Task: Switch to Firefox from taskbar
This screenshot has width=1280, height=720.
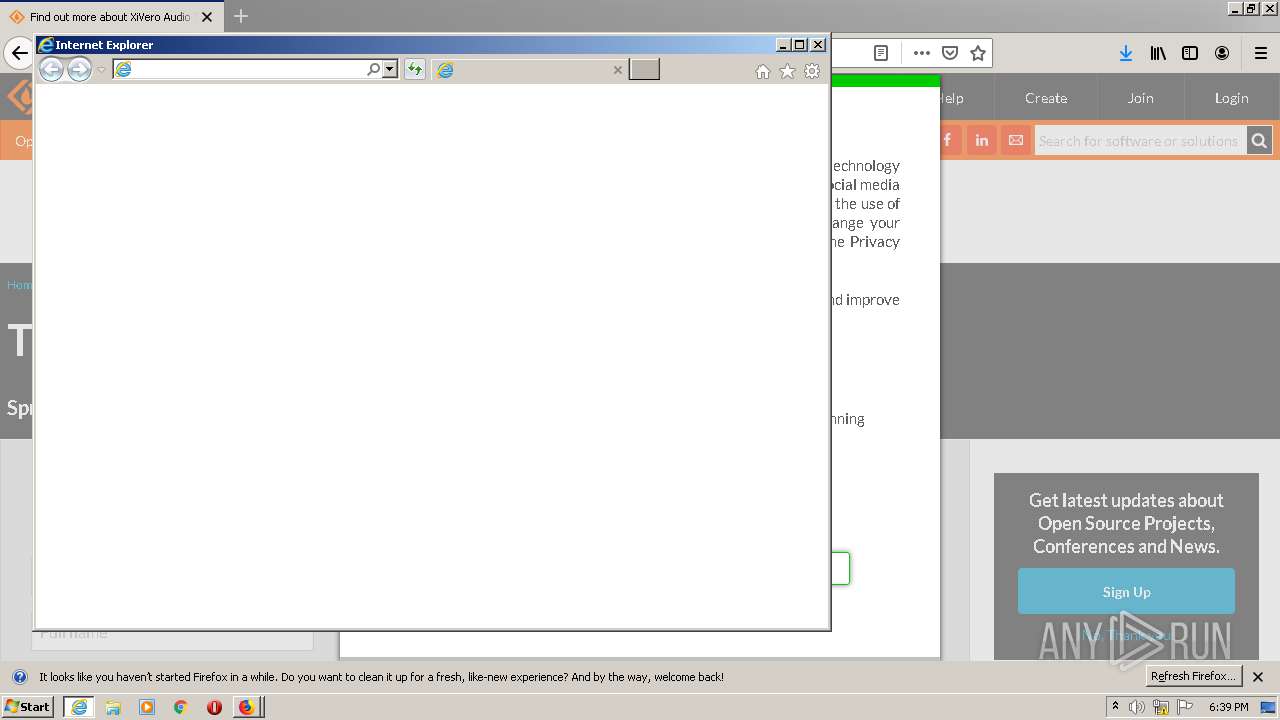Action: (247, 707)
